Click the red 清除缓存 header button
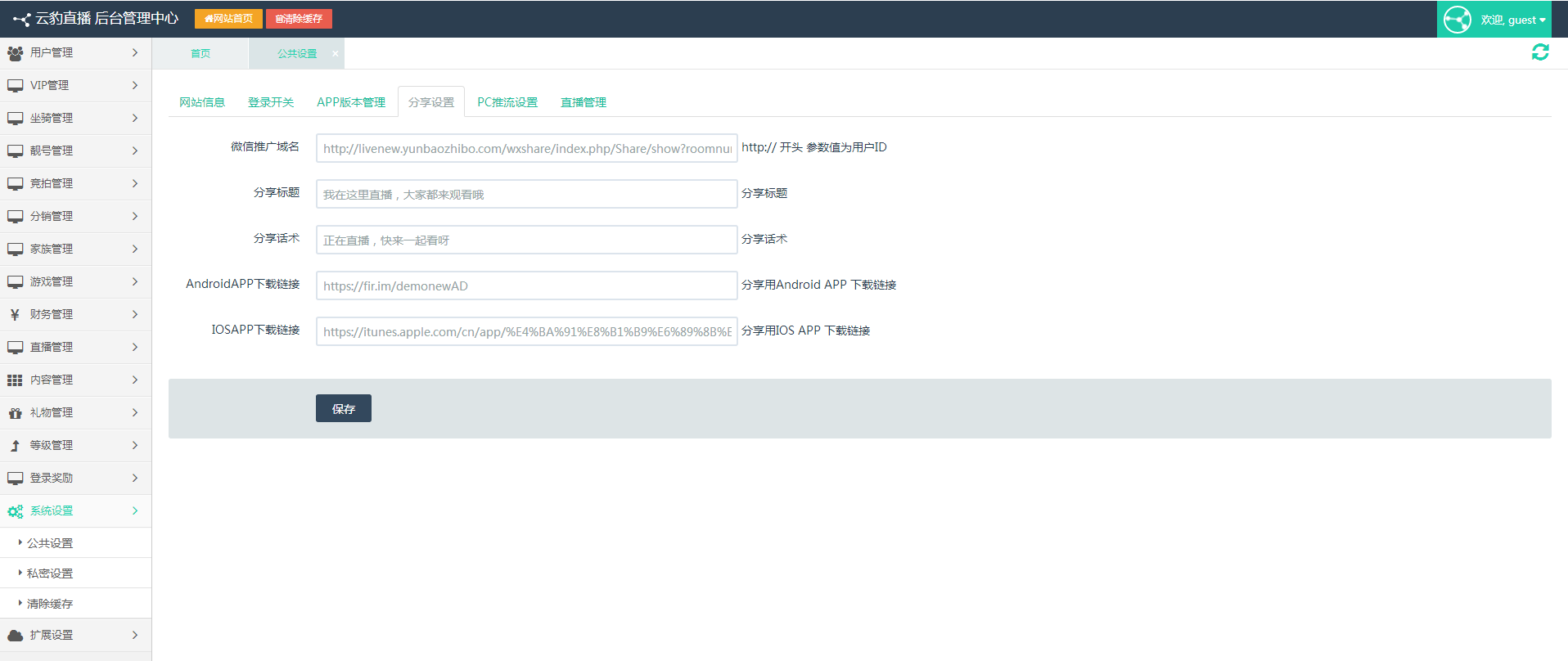This screenshot has height=661, width=1568. click(299, 19)
